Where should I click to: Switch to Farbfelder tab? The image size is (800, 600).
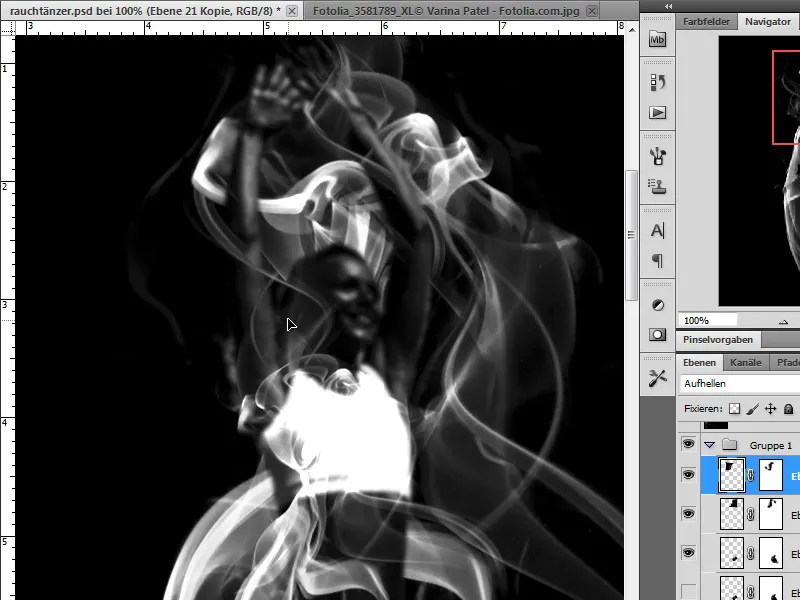[x=706, y=22]
